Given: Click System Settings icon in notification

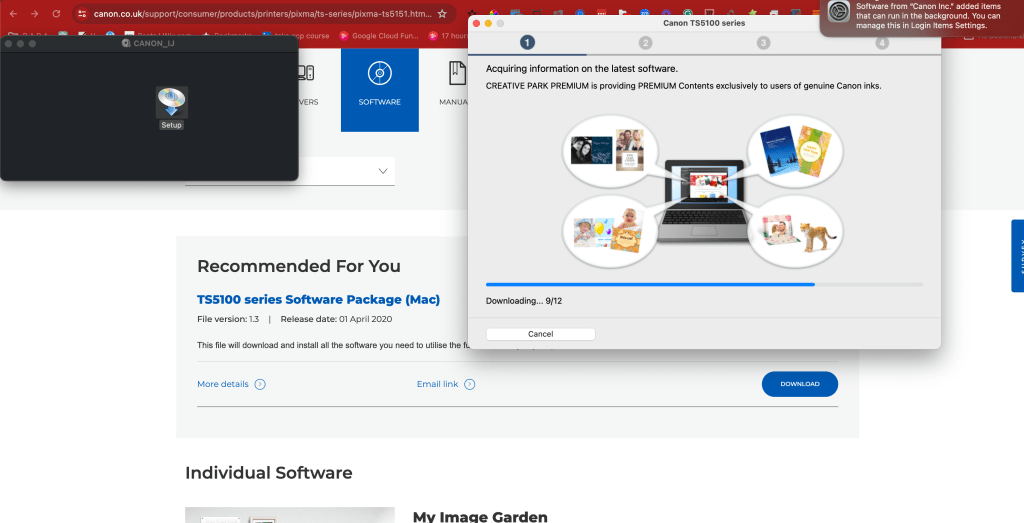Looking at the screenshot, I should (839, 12).
